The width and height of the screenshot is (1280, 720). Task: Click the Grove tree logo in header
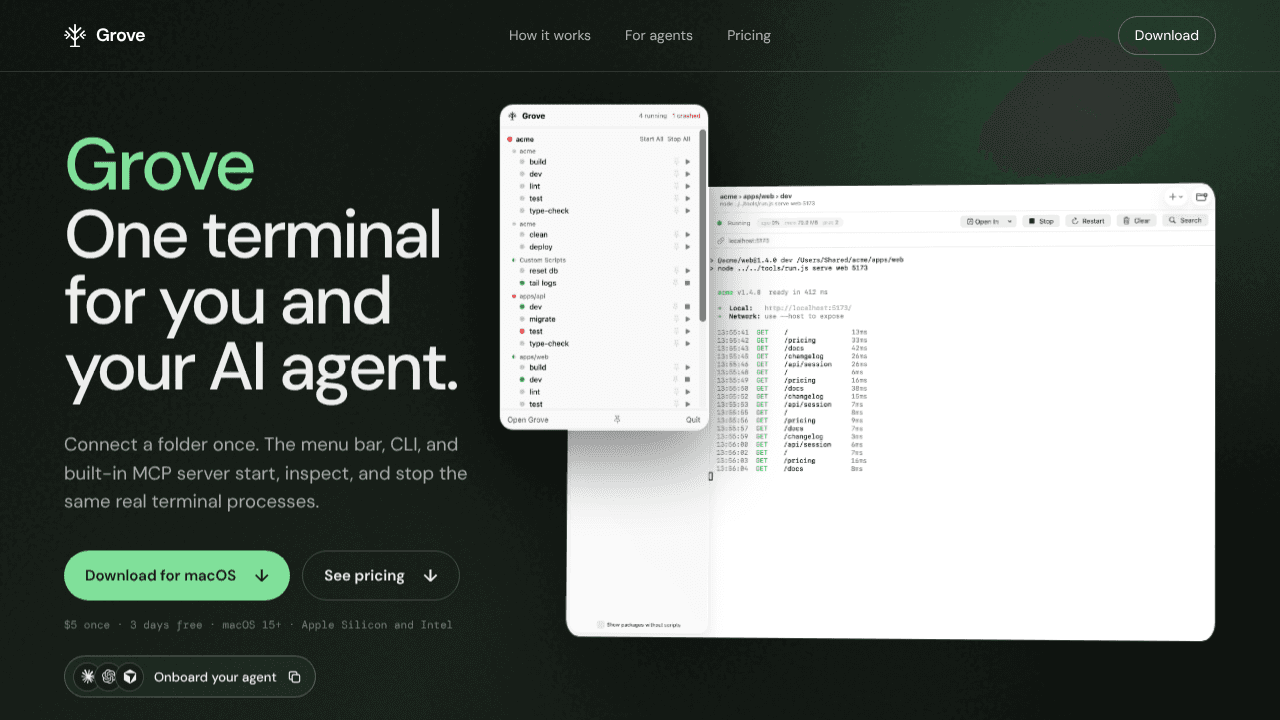75,36
